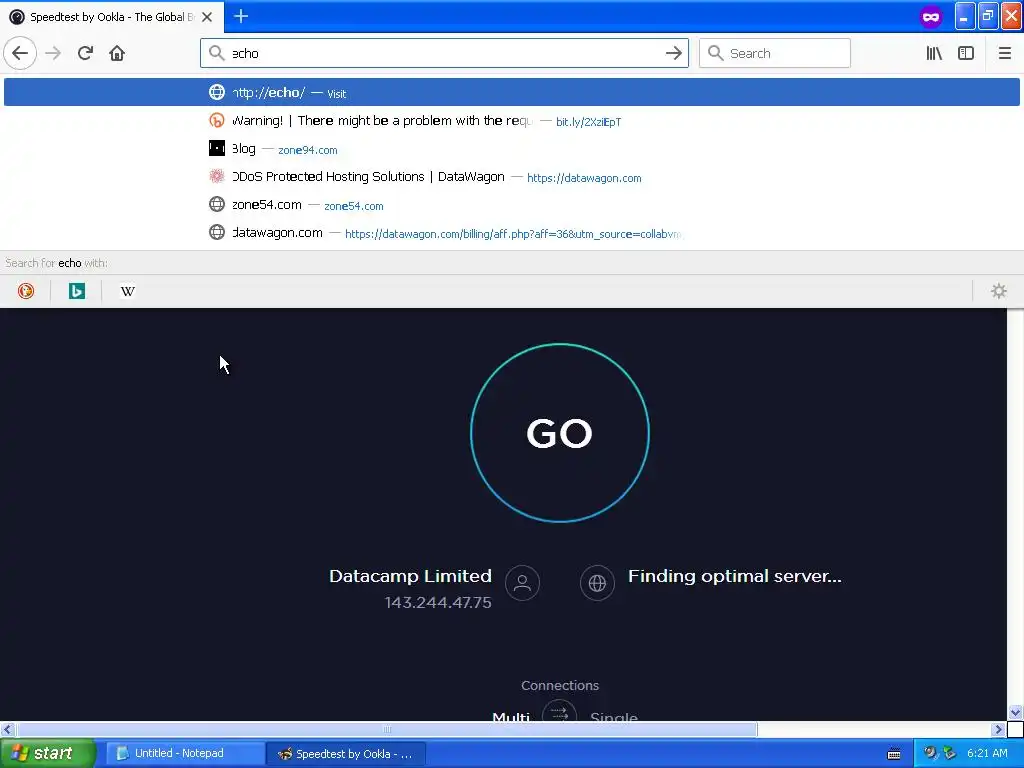Search with Bing engine icon

click(76, 291)
